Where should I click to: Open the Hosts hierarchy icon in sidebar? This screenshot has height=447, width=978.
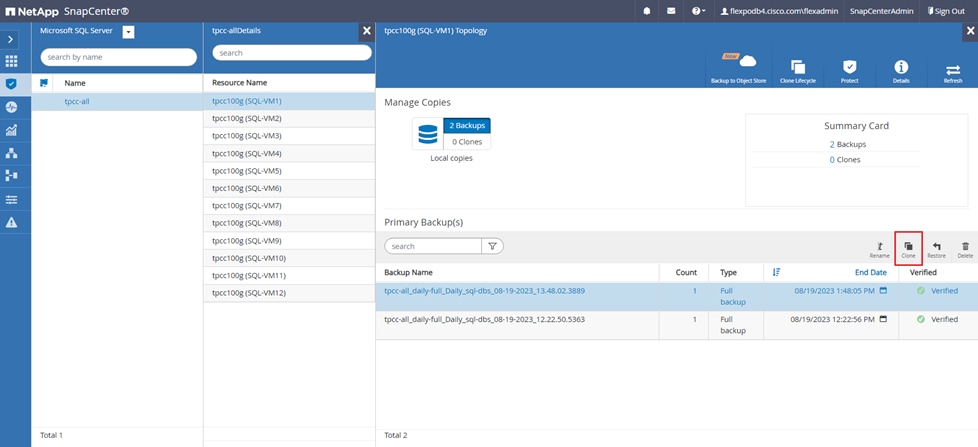11,153
